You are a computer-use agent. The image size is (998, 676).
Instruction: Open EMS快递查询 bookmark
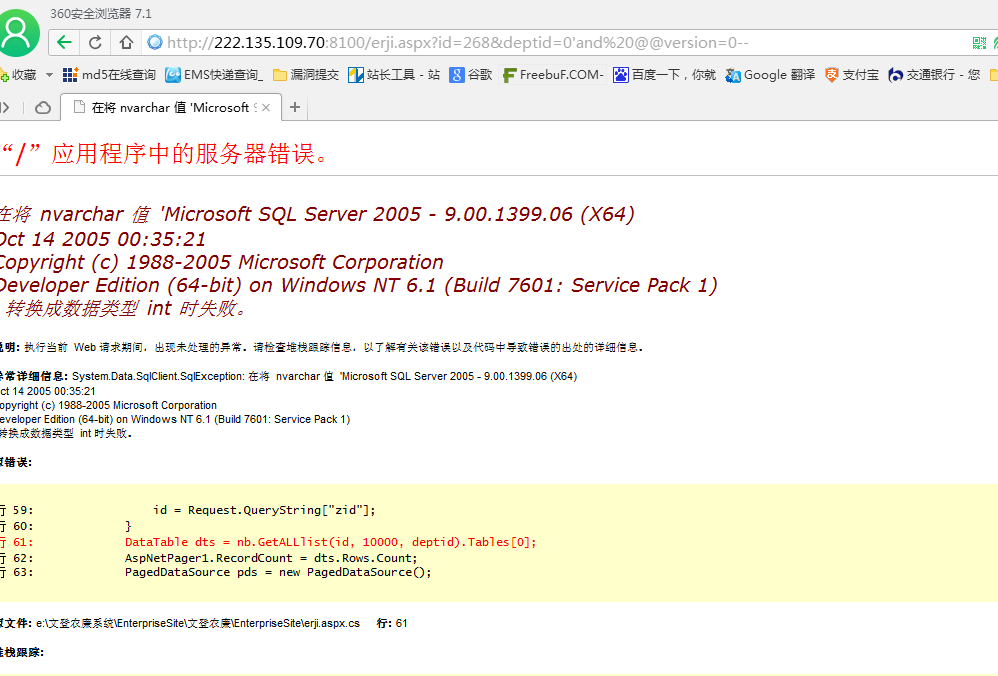[214, 75]
